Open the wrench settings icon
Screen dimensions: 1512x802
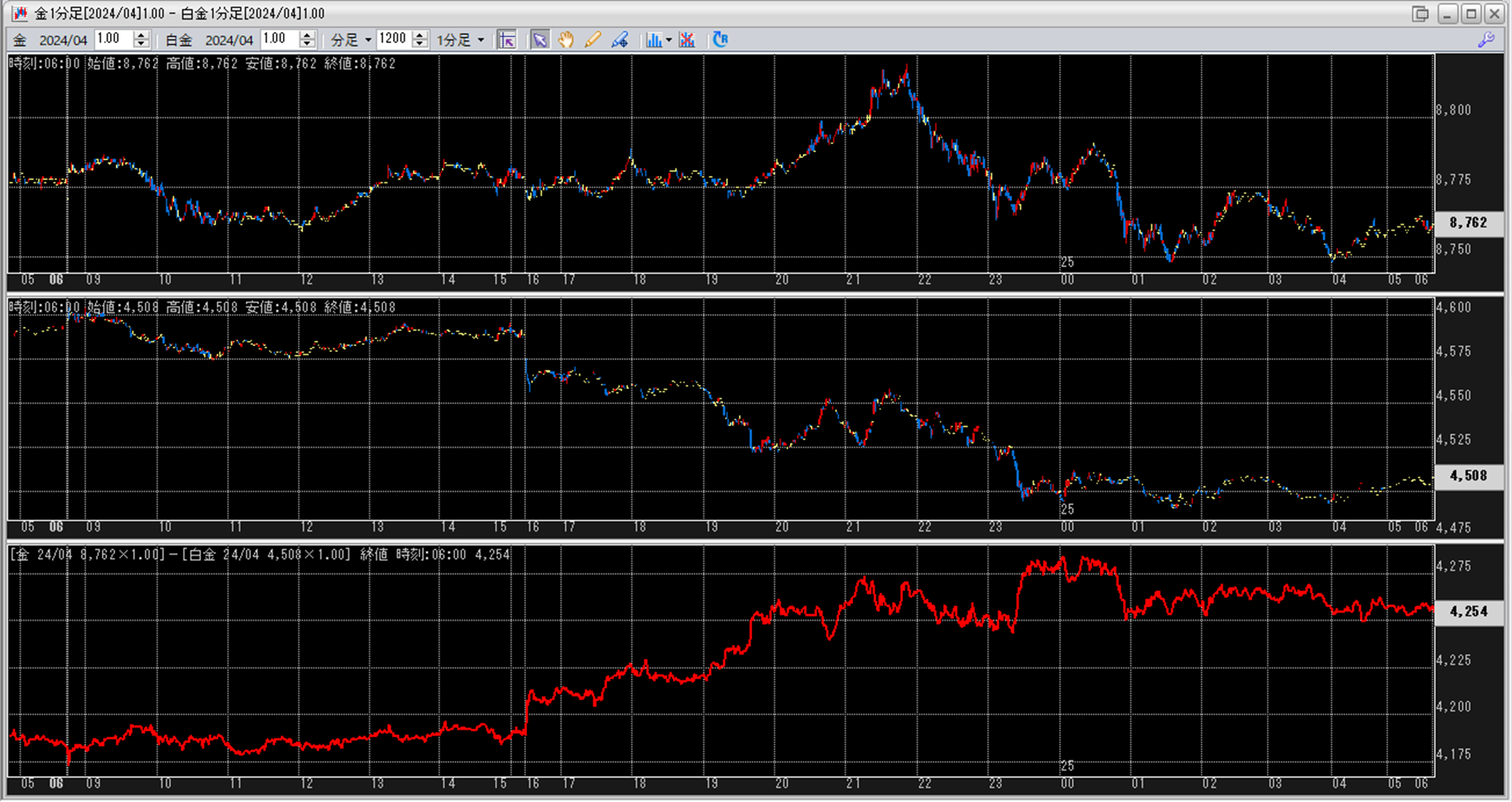coord(1486,40)
